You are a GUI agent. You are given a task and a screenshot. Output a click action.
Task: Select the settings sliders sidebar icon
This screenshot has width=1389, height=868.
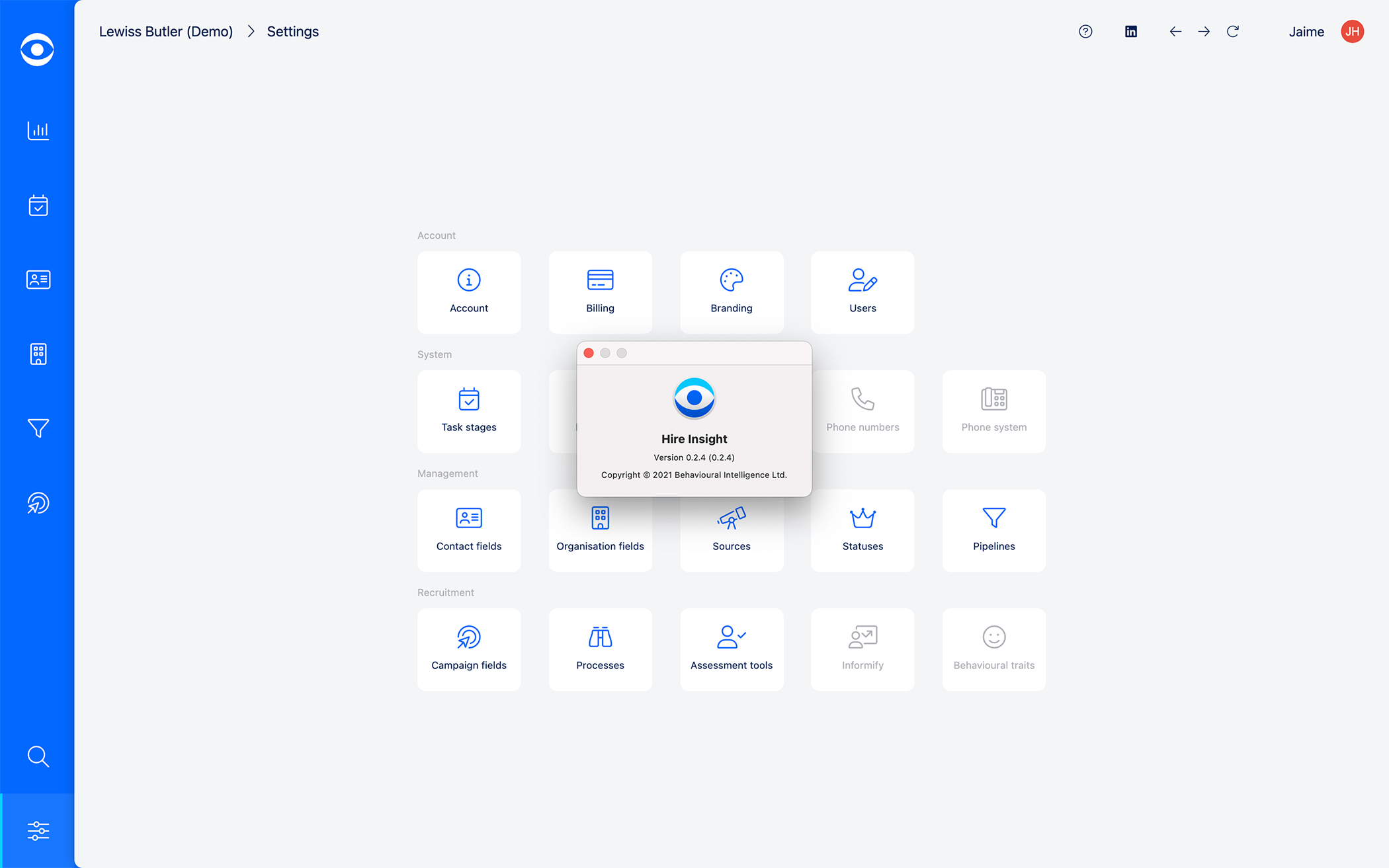pyautogui.click(x=38, y=831)
